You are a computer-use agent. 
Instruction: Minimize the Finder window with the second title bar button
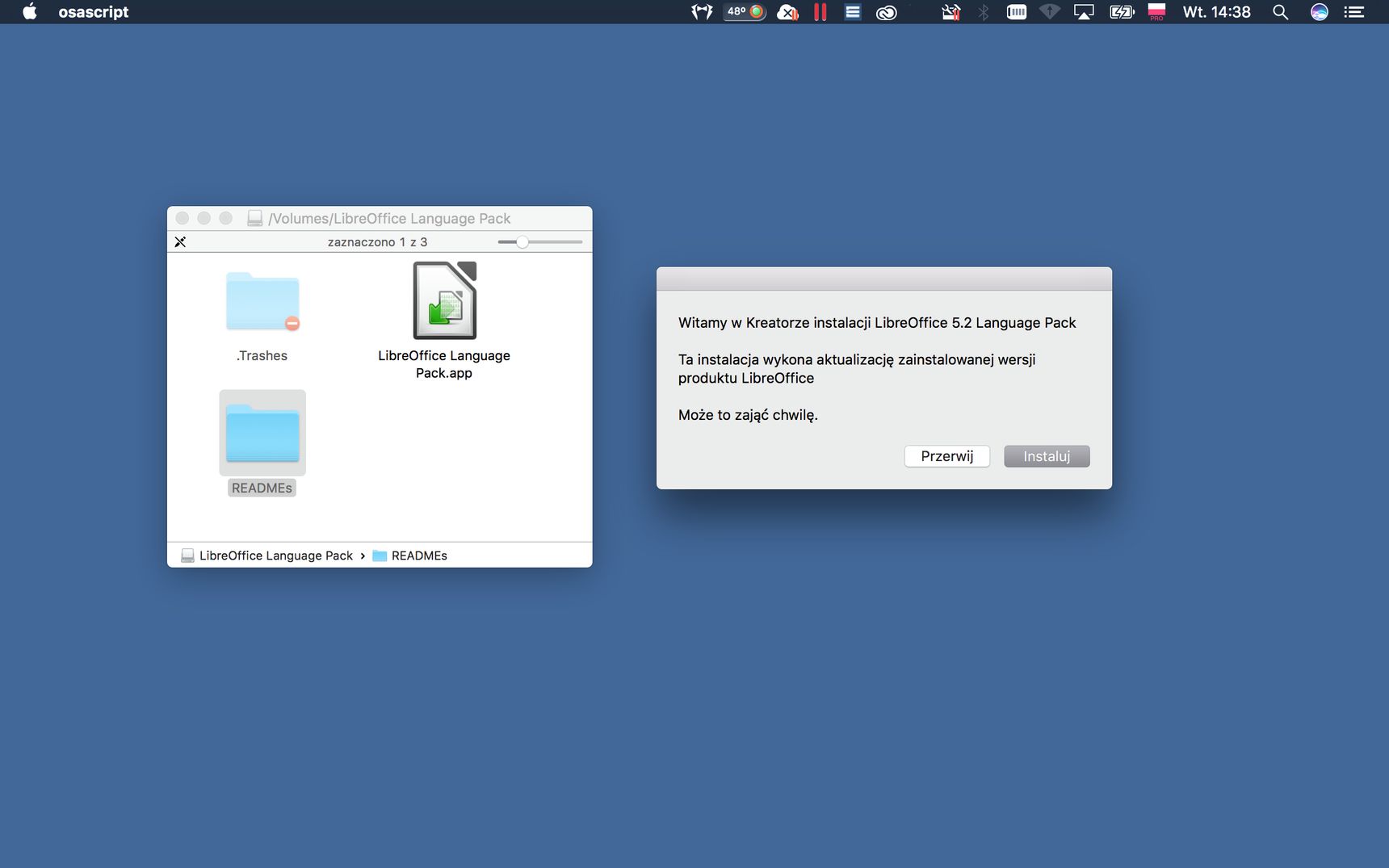click(204, 218)
